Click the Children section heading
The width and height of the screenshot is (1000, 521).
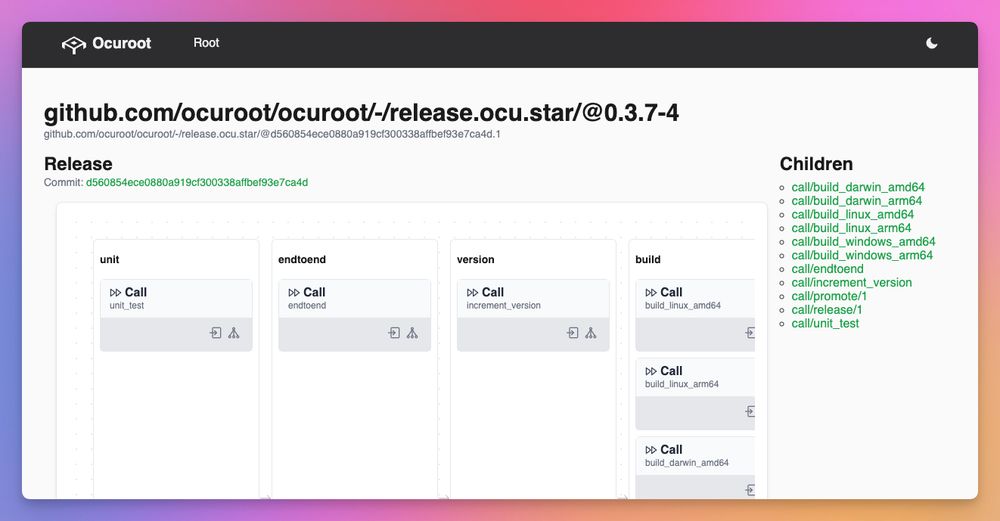click(x=816, y=164)
